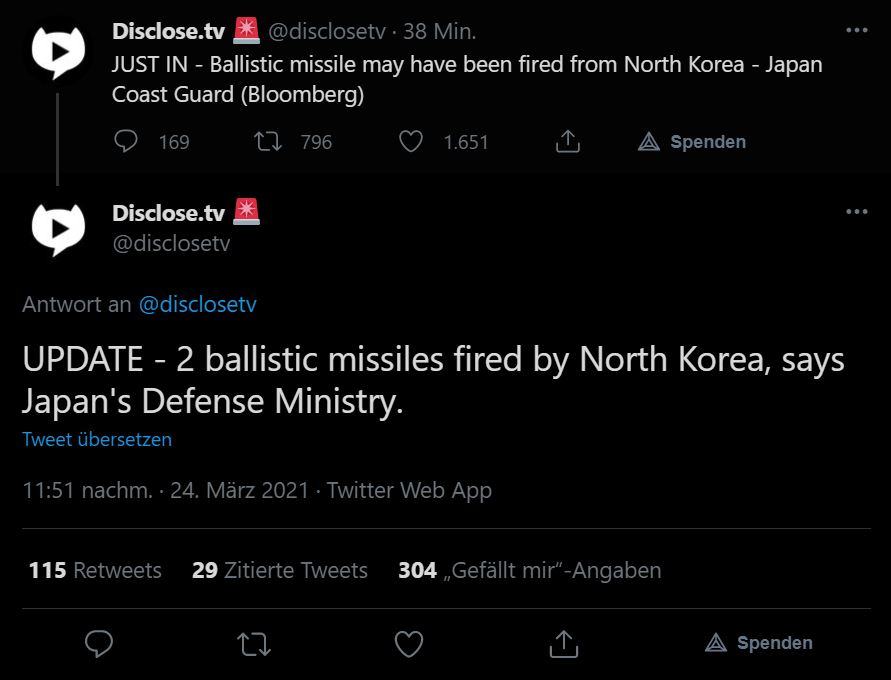Like the top tweet with 1.651 likes
This screenshot has width=891, height=680.
(411, 142)
